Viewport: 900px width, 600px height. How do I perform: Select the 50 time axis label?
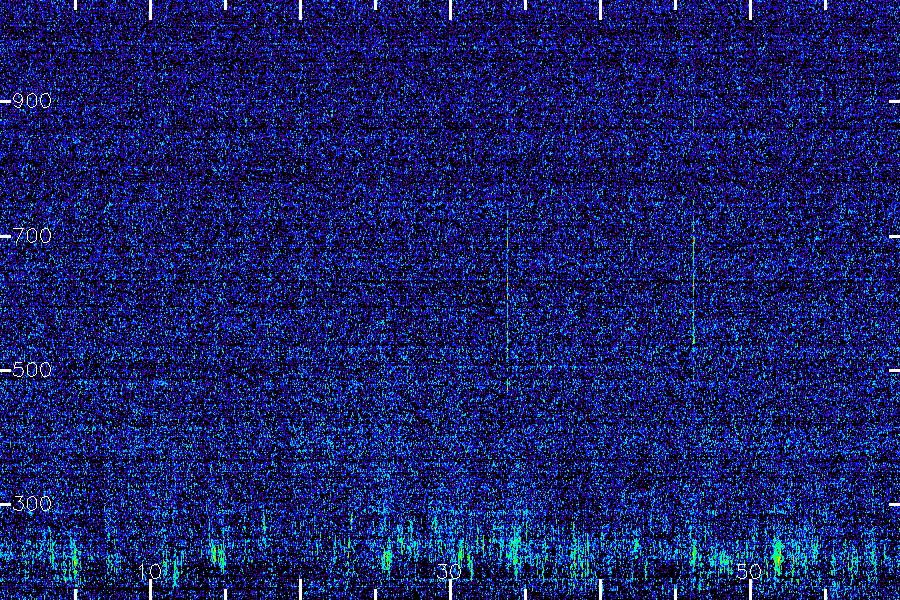(749, 571)
